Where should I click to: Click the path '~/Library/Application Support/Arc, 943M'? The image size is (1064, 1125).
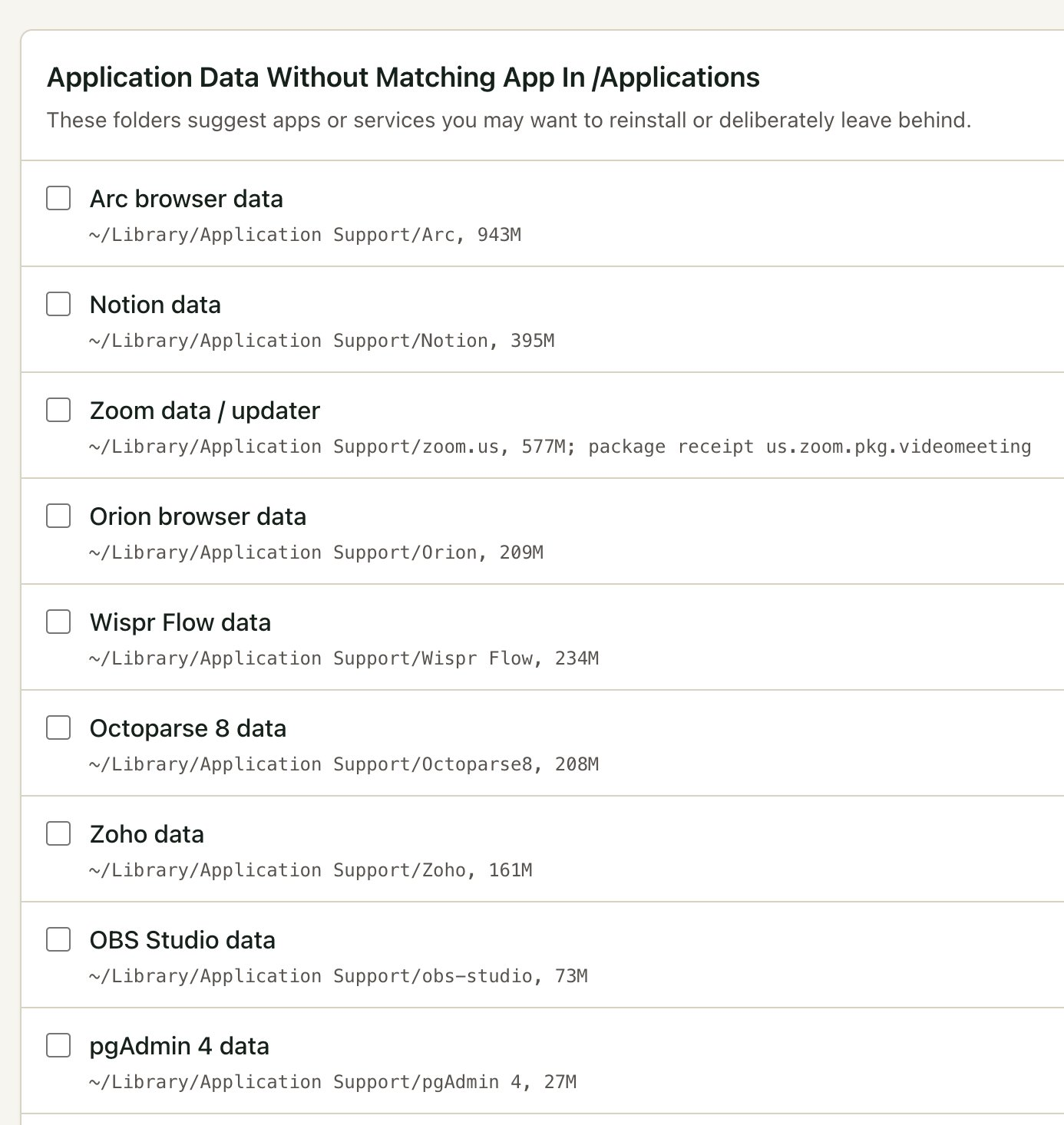(x=306, y=235)
